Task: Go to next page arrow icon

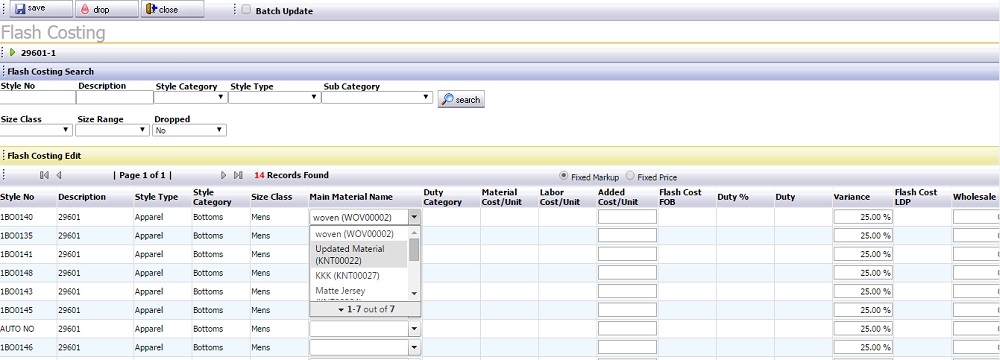Action: 224,175
